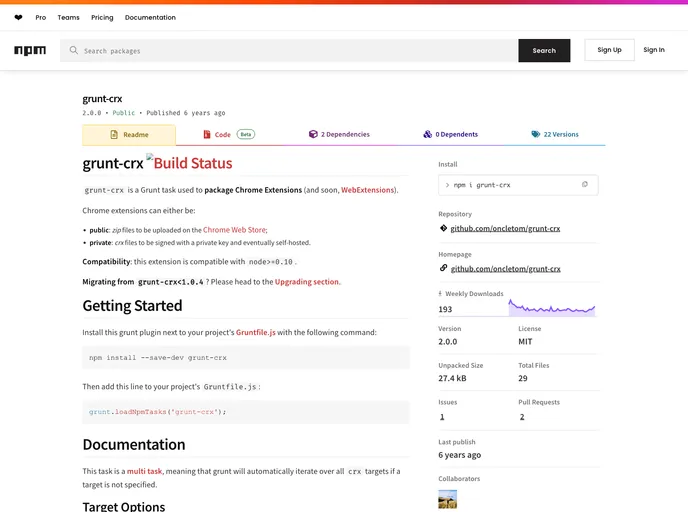Screen dimensions: 688x512
Task: Open Pricing in the top navigation
Action: pos(102,18)
